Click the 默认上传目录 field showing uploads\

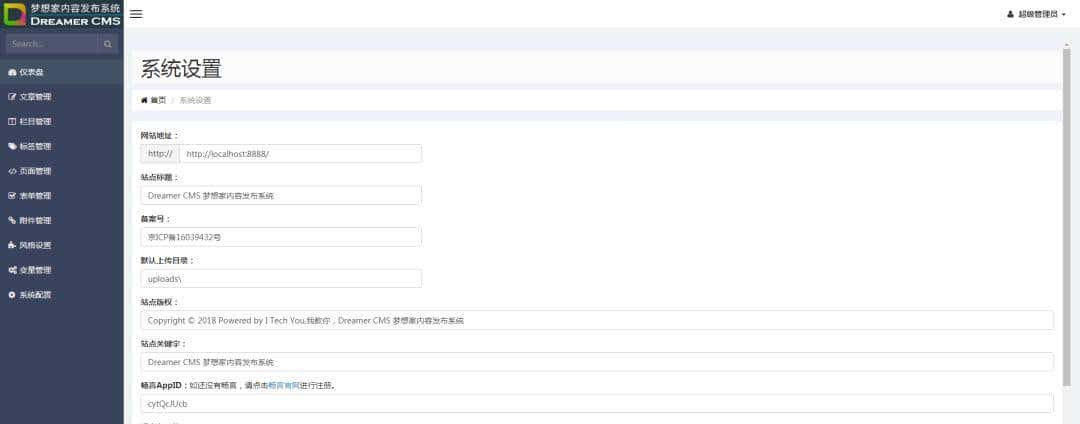click(281, 279)
